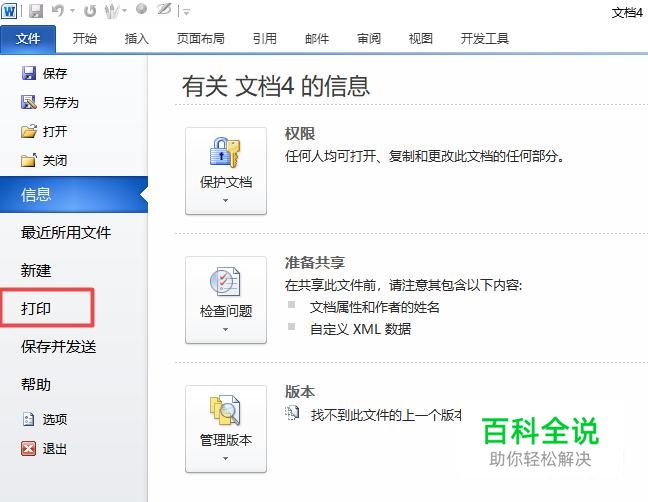The image size is (648, 502).
Task: Choose 保存并发送 from the File menu
Action: pyautogui.click(x=59, y=347)
